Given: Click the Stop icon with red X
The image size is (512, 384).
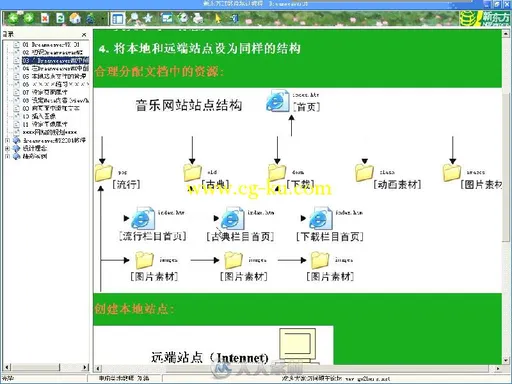Looking at the screenshot, I should pos(45,18).
